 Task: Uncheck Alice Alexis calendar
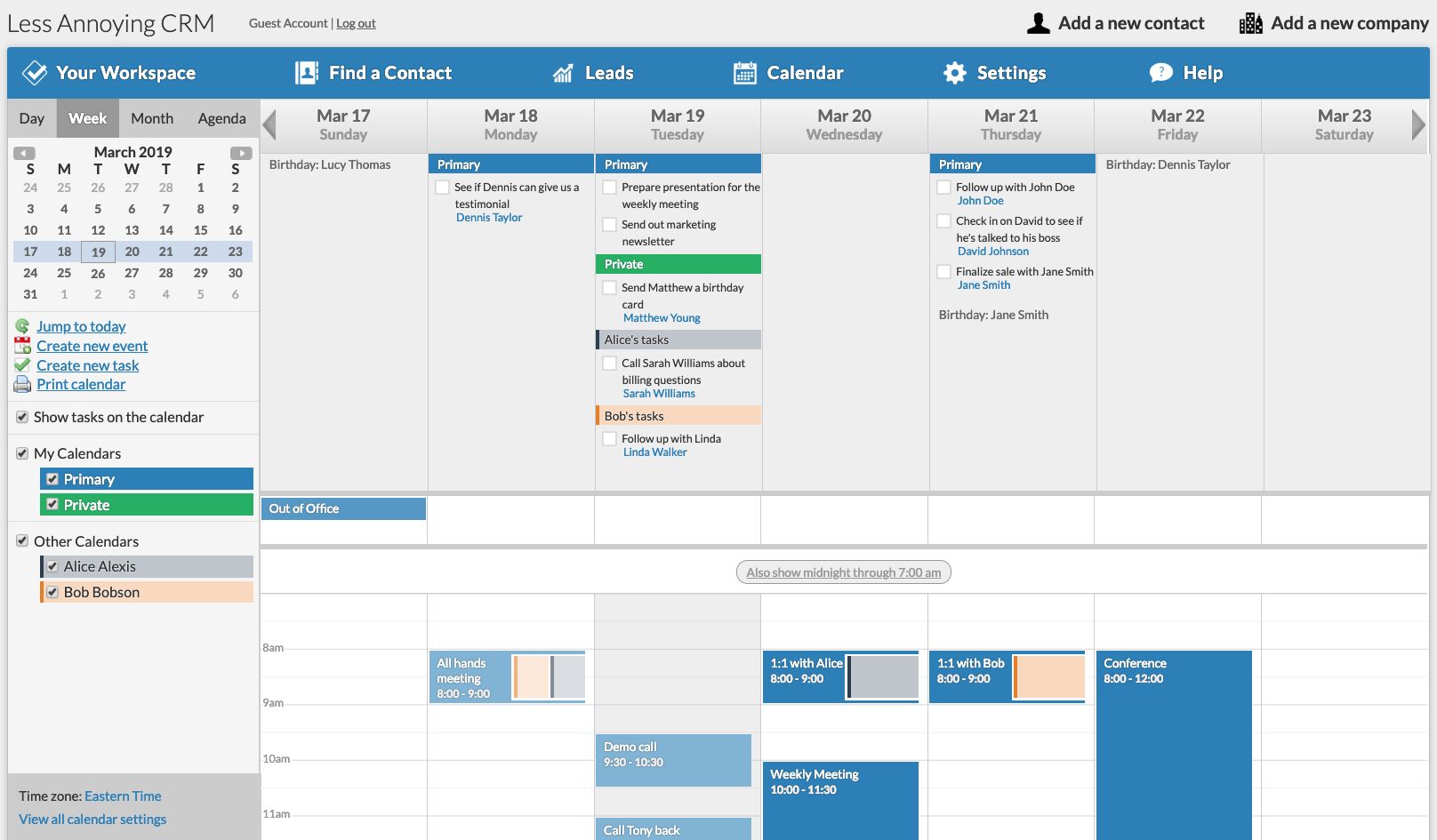pyautogui.click(x=52, y=566)
